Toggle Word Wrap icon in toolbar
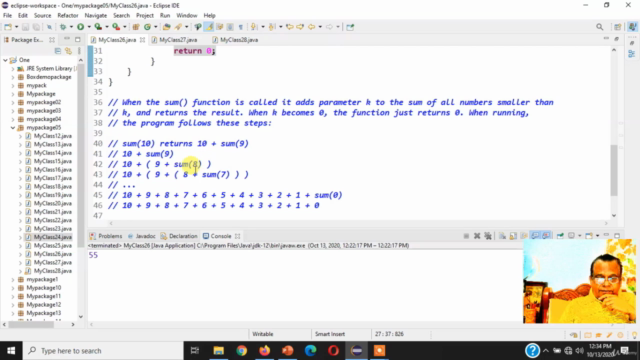 coord(220,27)
